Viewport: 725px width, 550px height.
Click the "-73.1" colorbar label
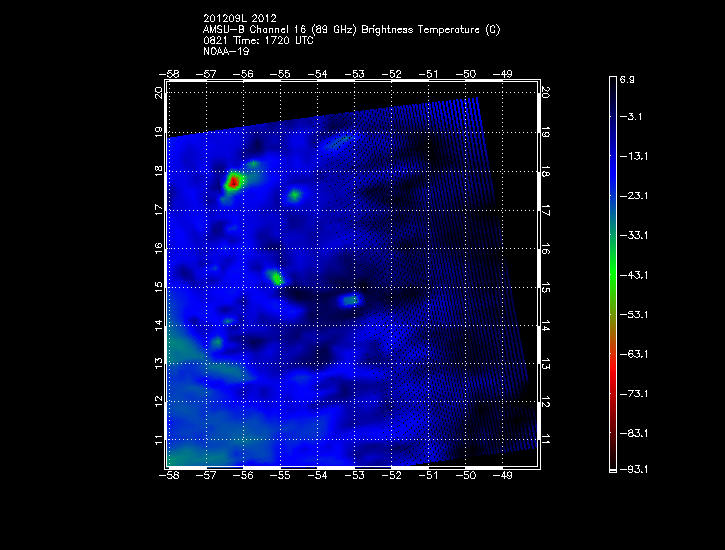[x=633, y=394]
